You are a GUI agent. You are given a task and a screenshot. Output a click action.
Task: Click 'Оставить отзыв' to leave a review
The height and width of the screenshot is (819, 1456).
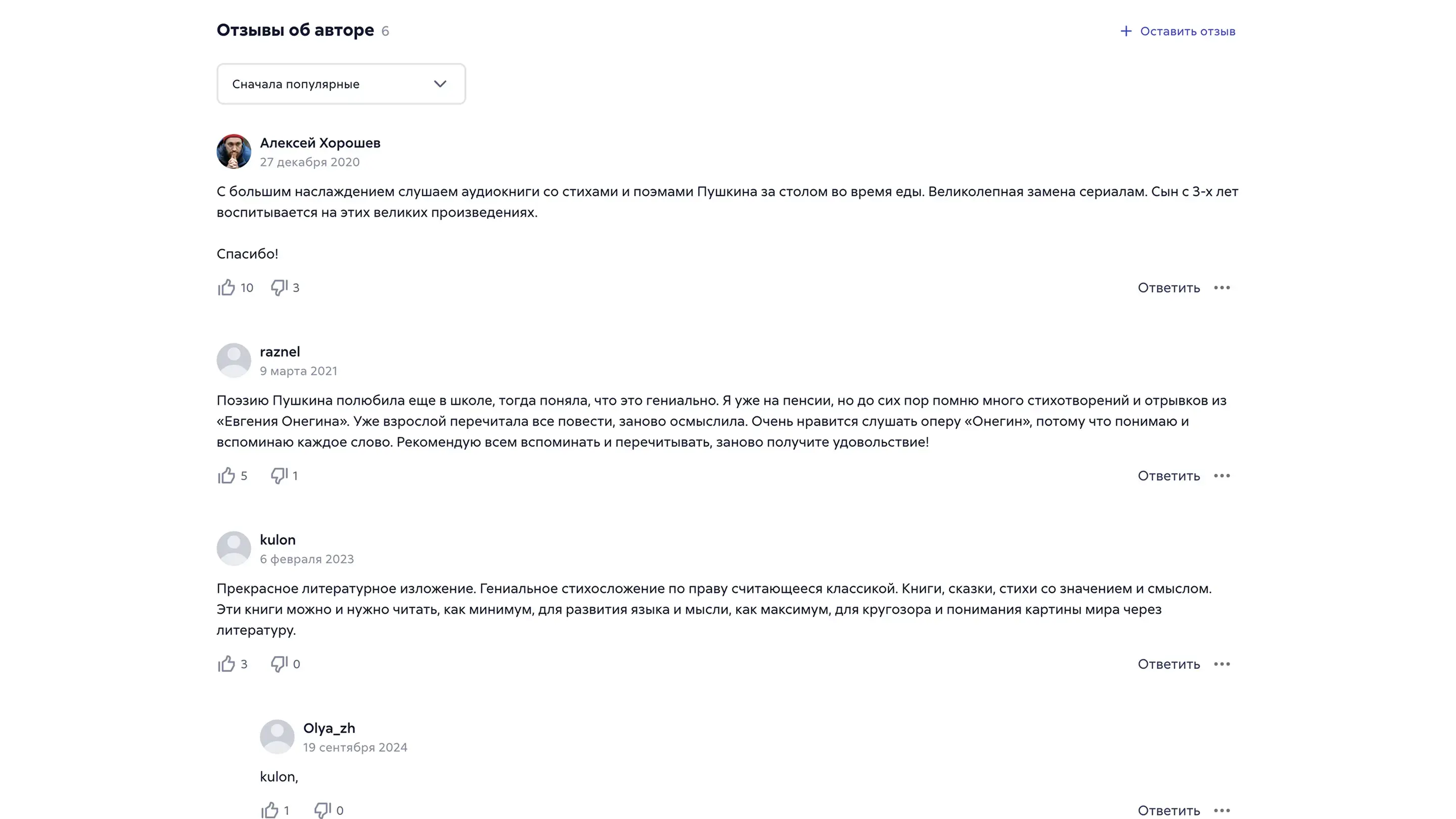coord(1178,31)
